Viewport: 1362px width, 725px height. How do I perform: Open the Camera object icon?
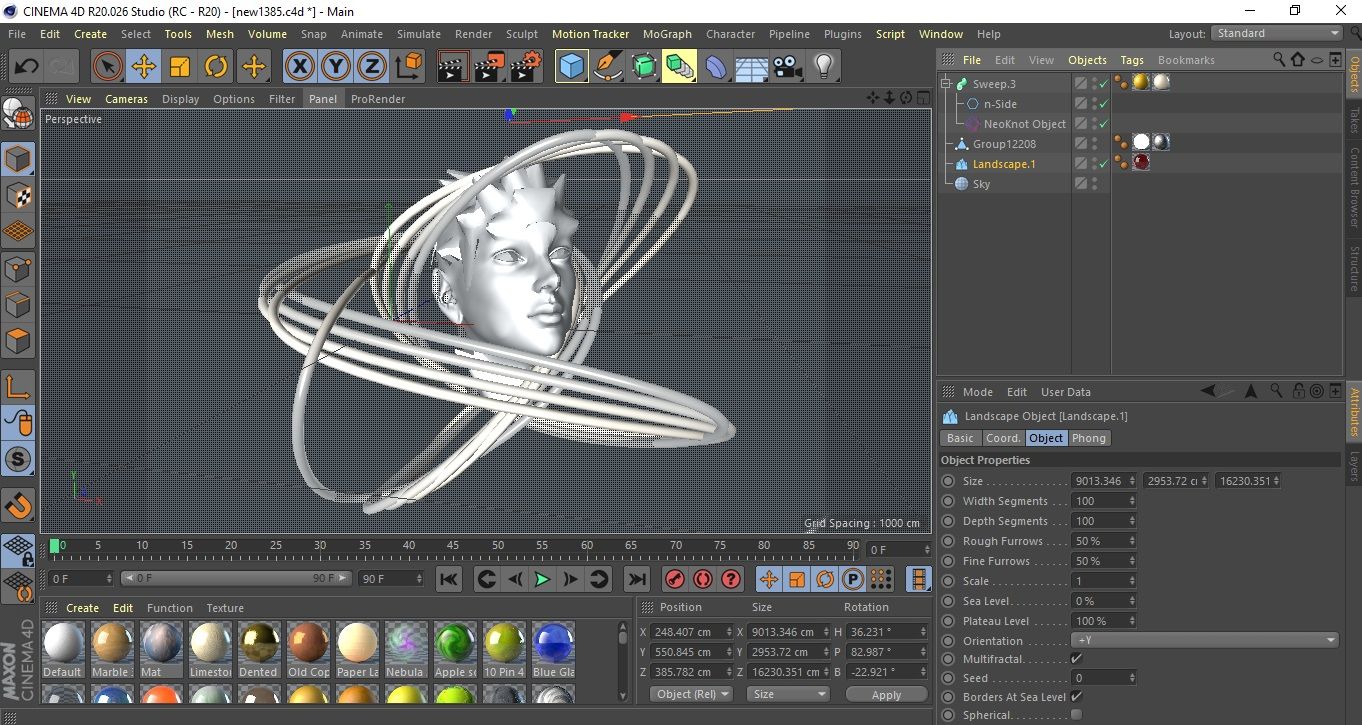point(787,67)
